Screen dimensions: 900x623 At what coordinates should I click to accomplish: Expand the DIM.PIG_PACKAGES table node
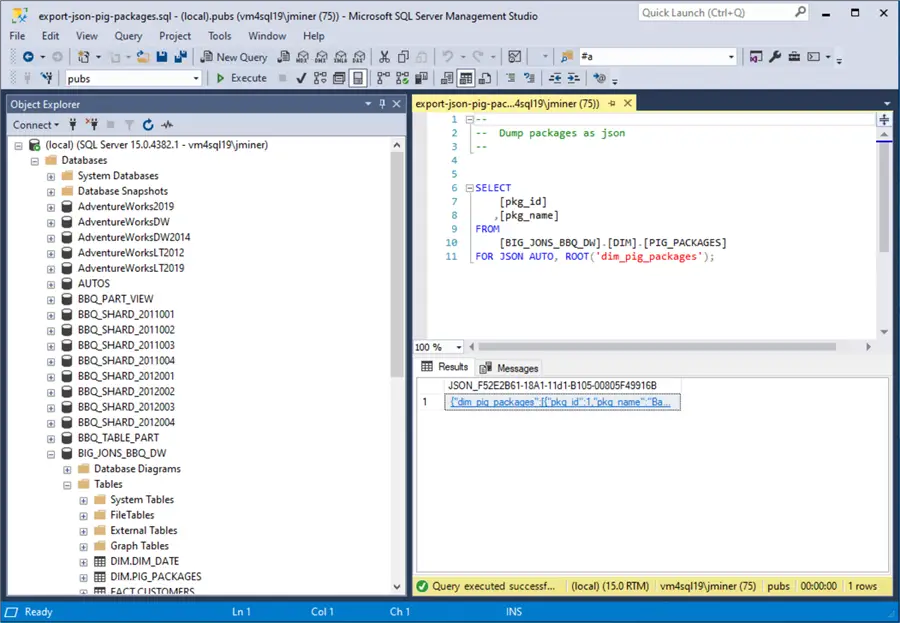point(84,578)
